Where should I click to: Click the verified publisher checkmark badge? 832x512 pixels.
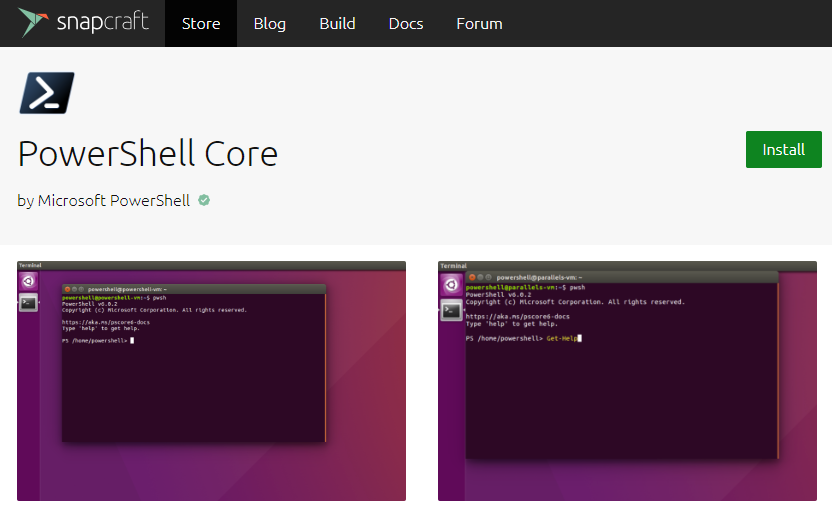[204, 200]
